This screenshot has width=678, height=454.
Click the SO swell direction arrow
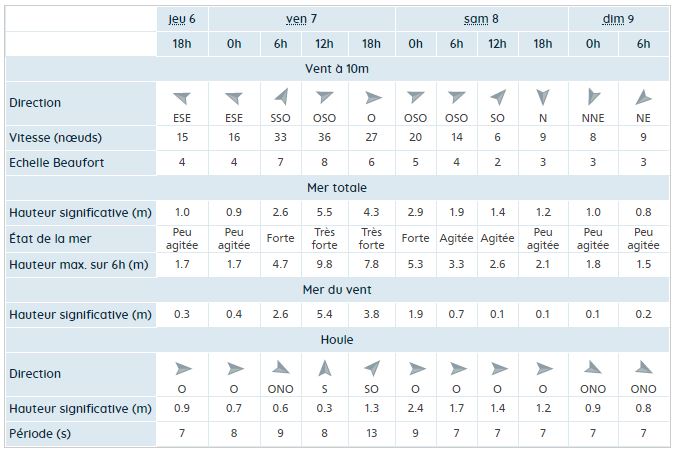point(371,368)
